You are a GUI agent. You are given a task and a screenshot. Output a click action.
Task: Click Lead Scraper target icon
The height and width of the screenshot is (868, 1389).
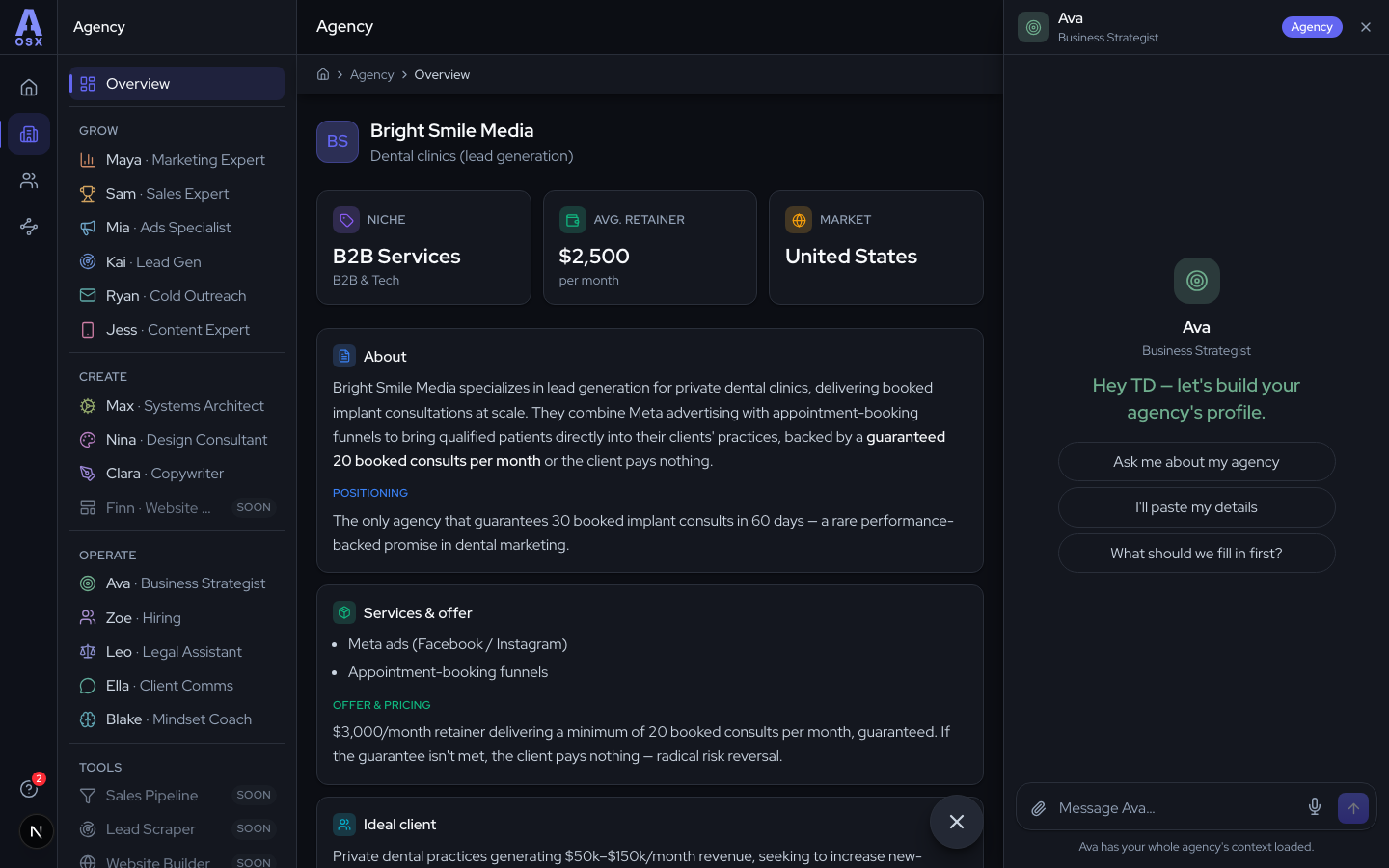point(88,829)
